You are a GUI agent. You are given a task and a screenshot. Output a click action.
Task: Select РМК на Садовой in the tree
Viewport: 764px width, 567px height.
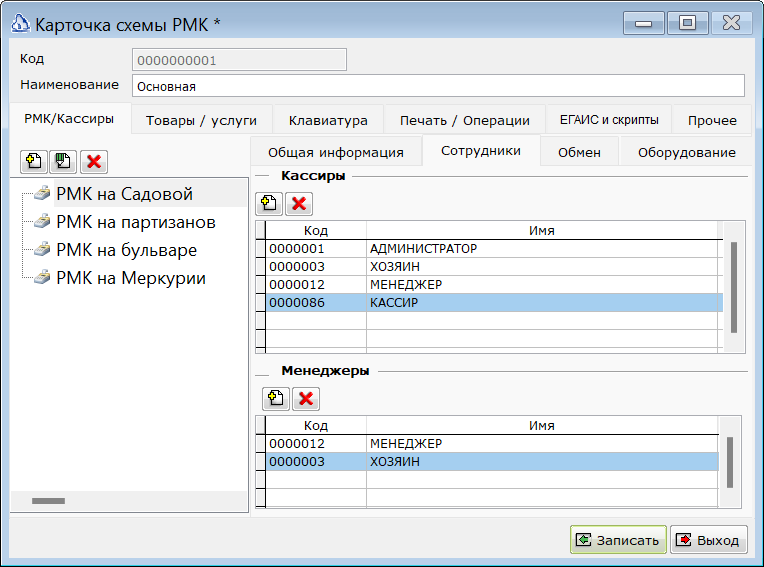coord(125,194)
